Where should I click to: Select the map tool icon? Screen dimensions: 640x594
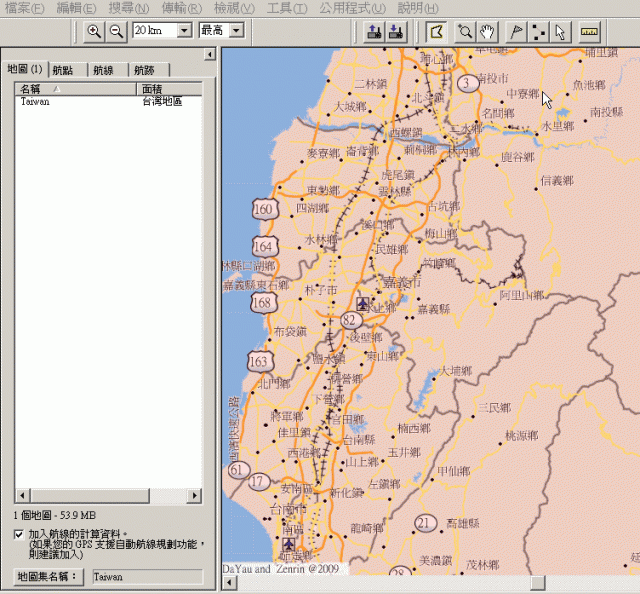click(x=437, y=32)
